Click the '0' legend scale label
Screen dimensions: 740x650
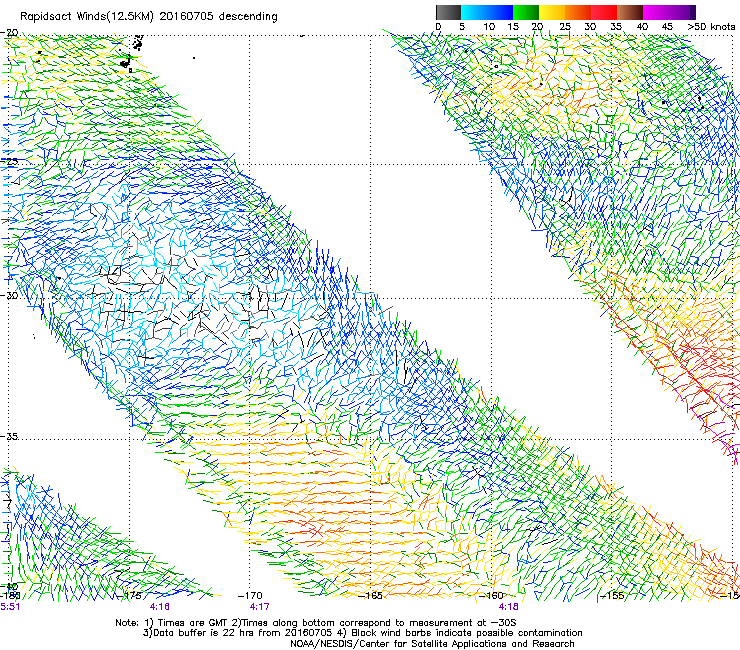[438, 27]
